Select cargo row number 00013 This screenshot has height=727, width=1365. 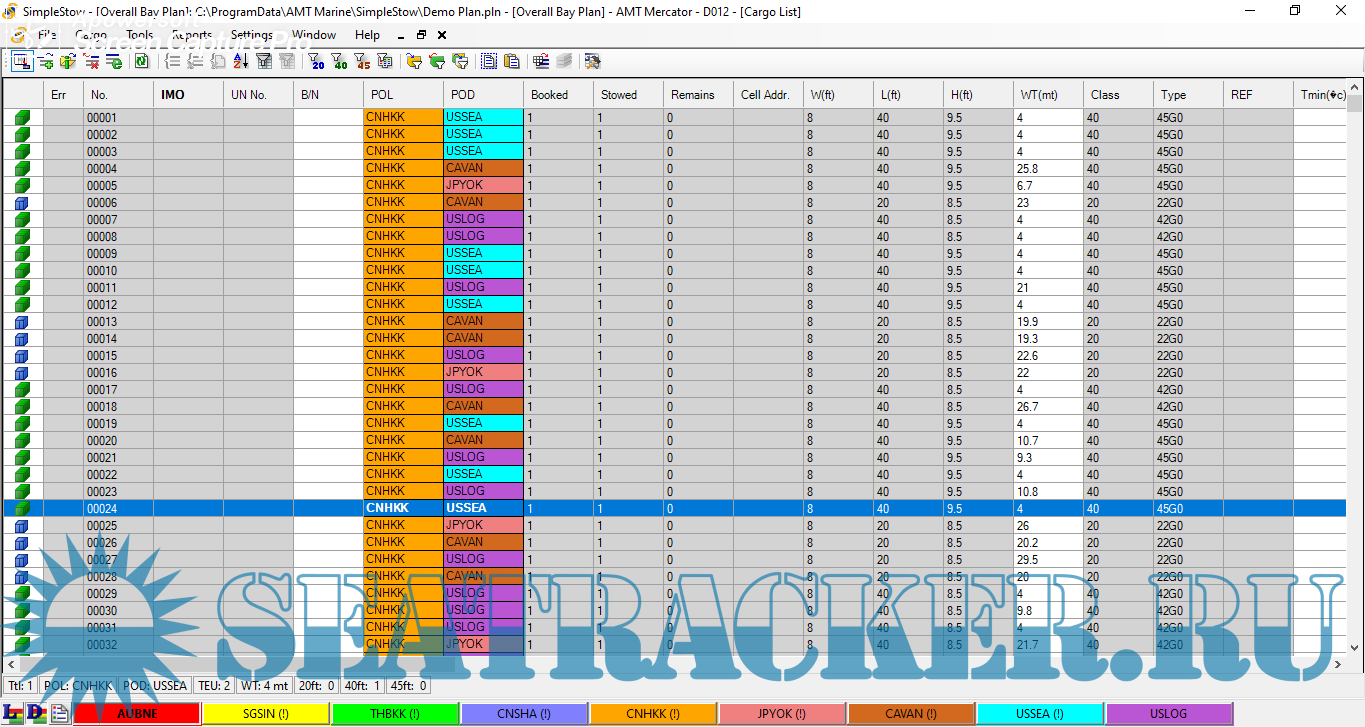[102, 322]
